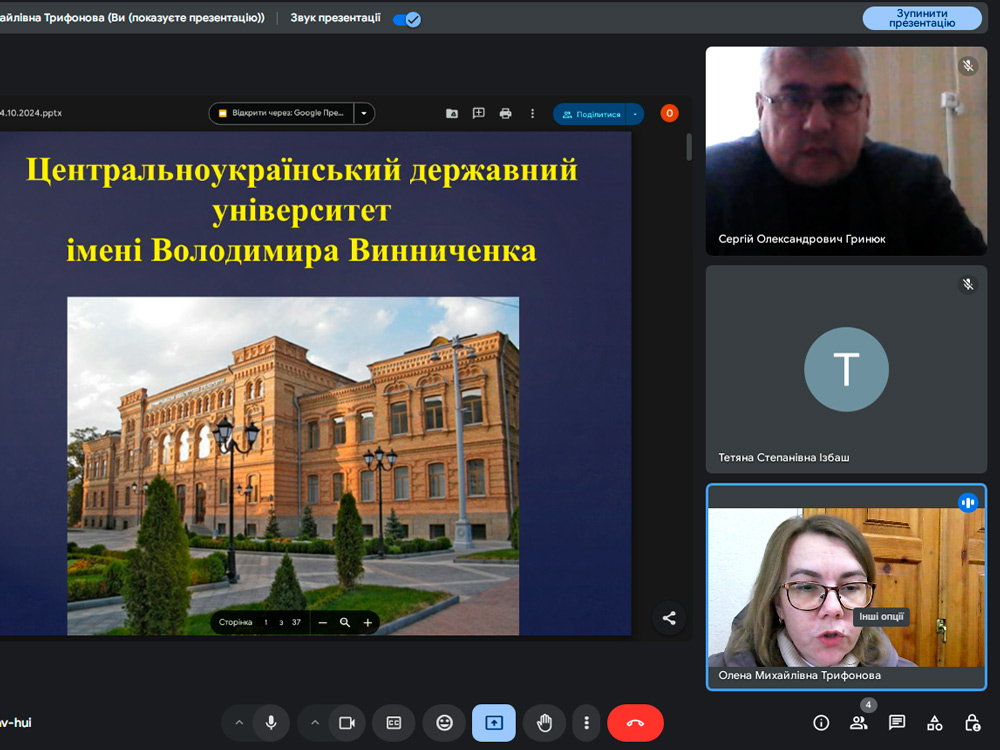Mute the microphone in the call bar
The width and height of the screenshot is (1000, 750).
(270, 722)
